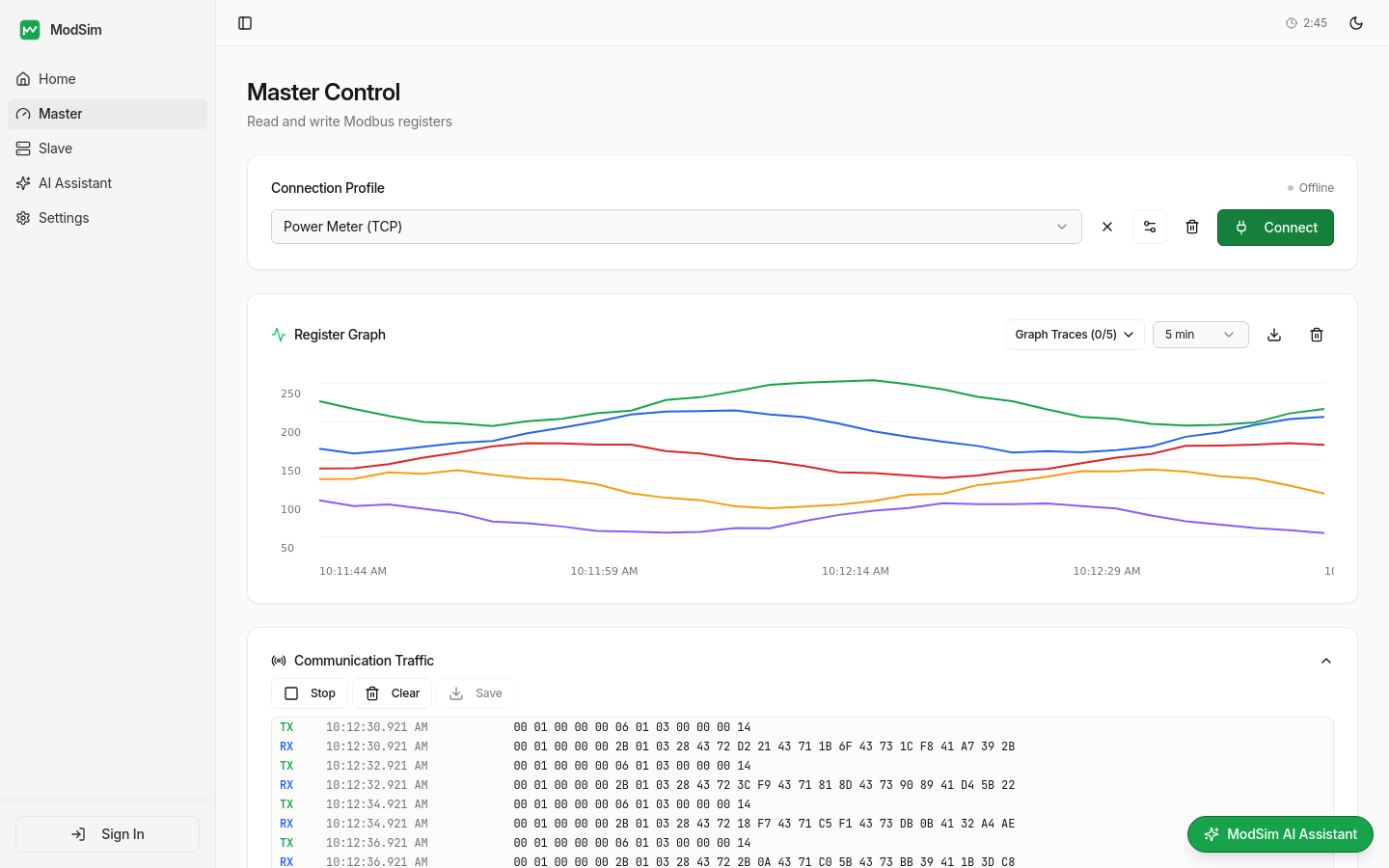Select the RX row at 10:12:32.921 AM
This screenshot has width=1389, height=868.
tap(803, 785)
